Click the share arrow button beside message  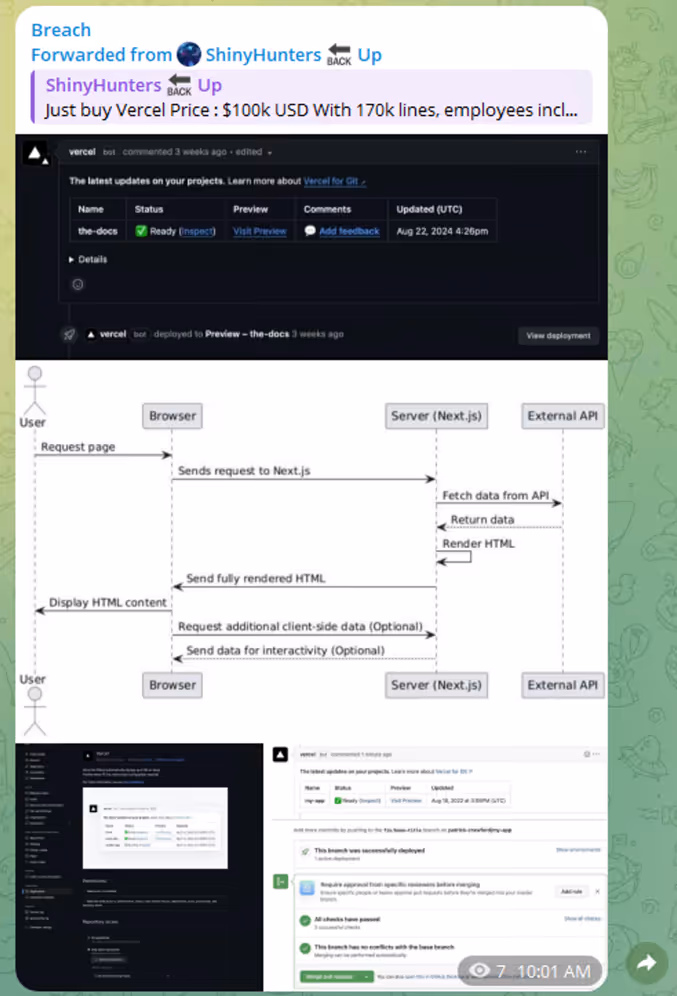pos(647,963)
